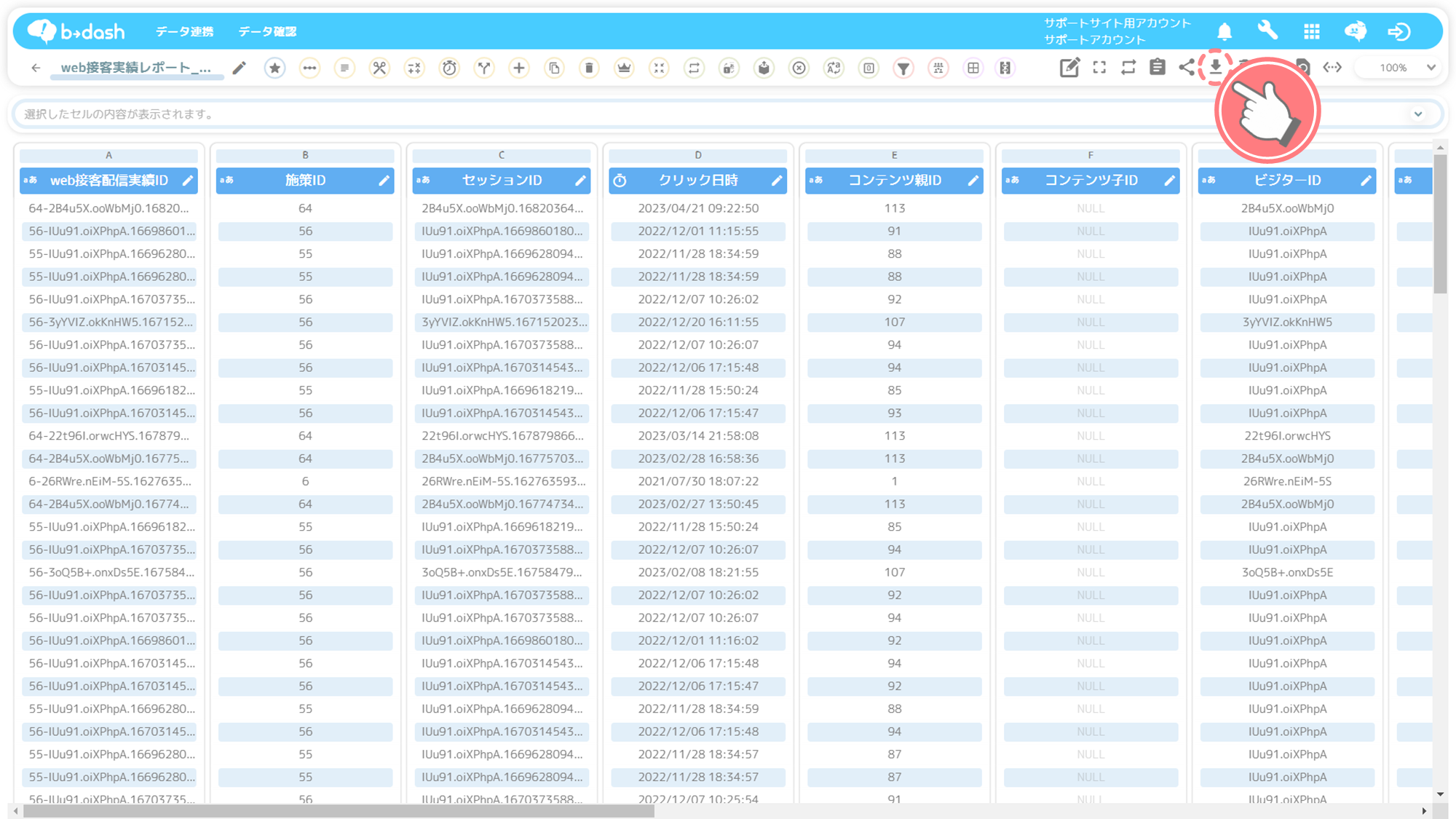Click the mascot help icon in header
Viewport: 1456px width, 819px height.
(x=1355, y=31)
